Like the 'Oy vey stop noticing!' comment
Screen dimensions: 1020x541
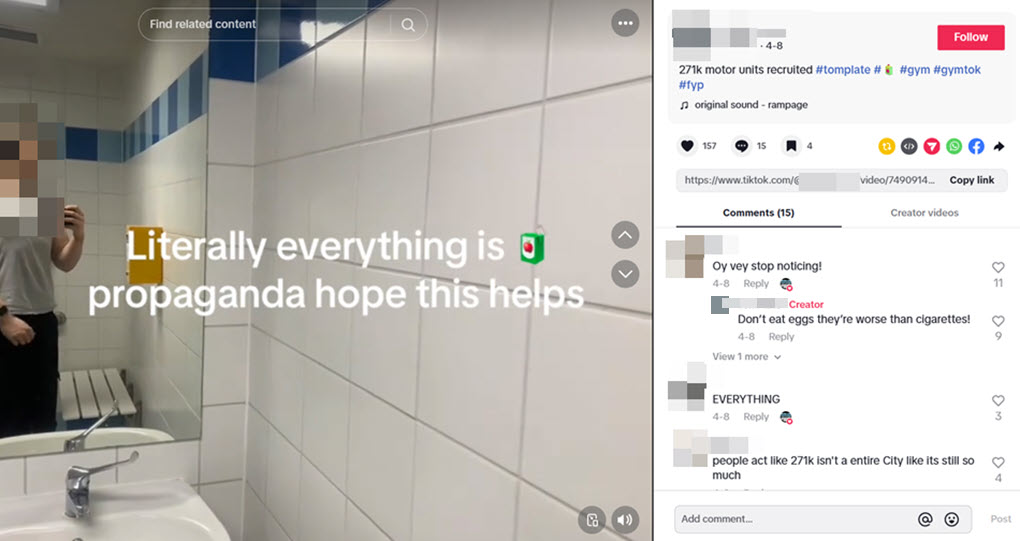998,267
